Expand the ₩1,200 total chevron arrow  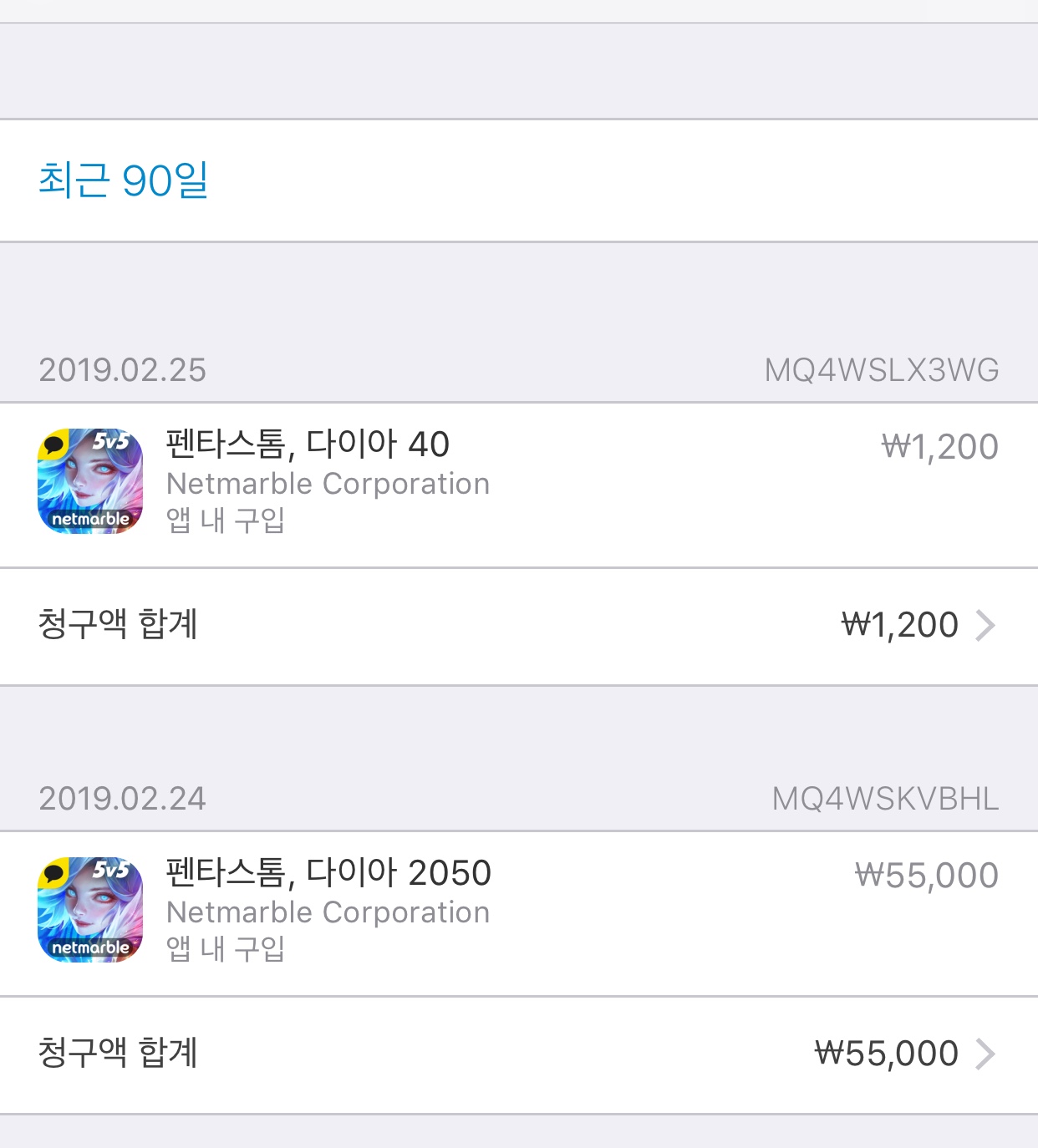pyautogui.click(x=986, y=626)
